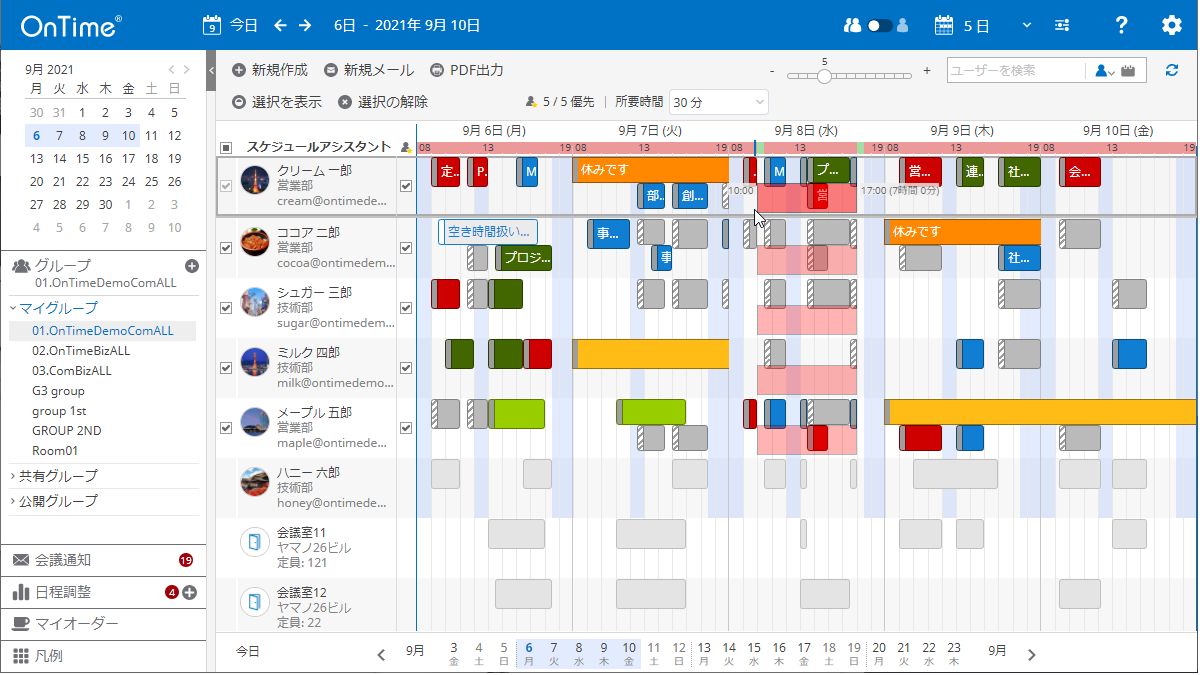Click the 新規作成 button

coord(270,71)
